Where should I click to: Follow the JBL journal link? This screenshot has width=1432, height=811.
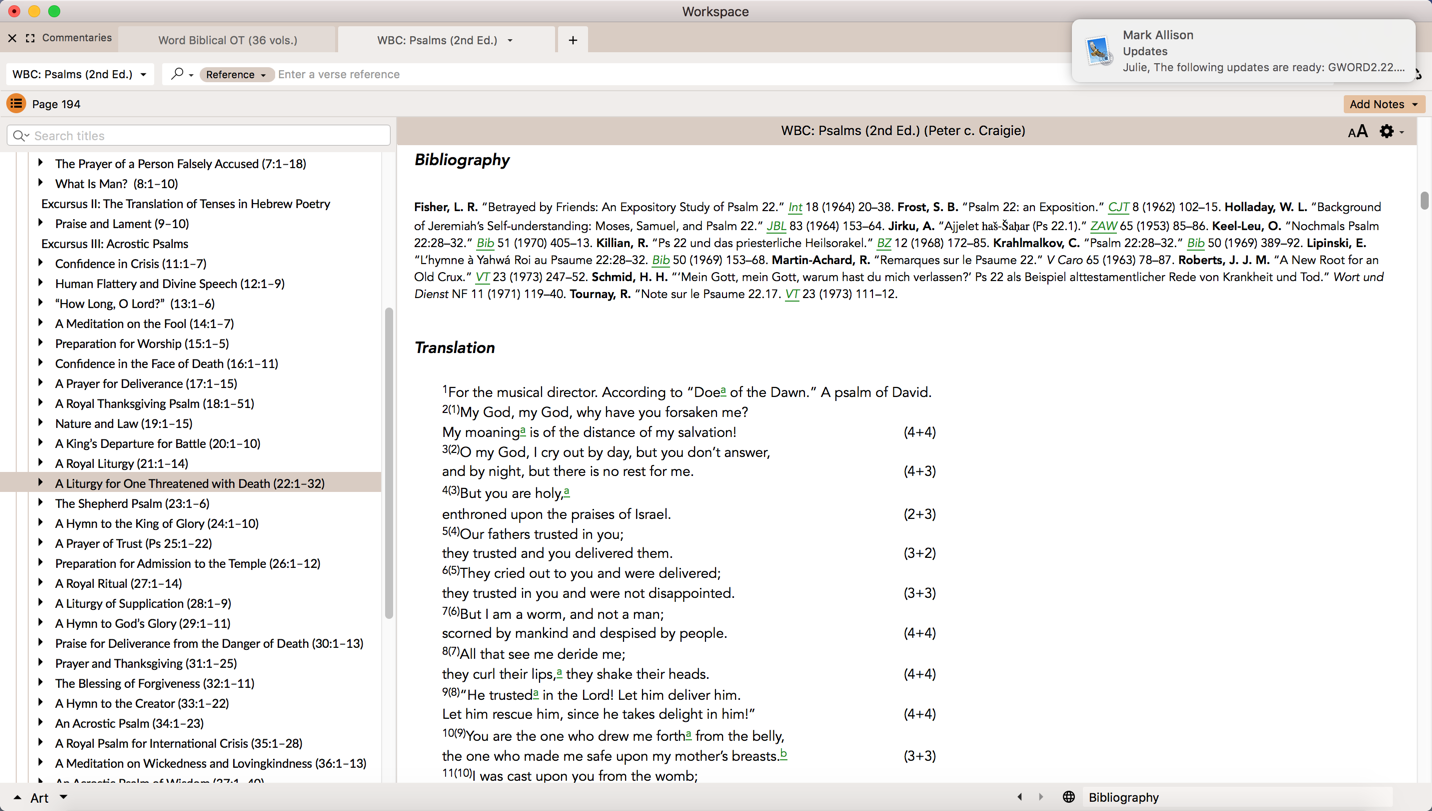pyautogui.click(x=776, y=226)
